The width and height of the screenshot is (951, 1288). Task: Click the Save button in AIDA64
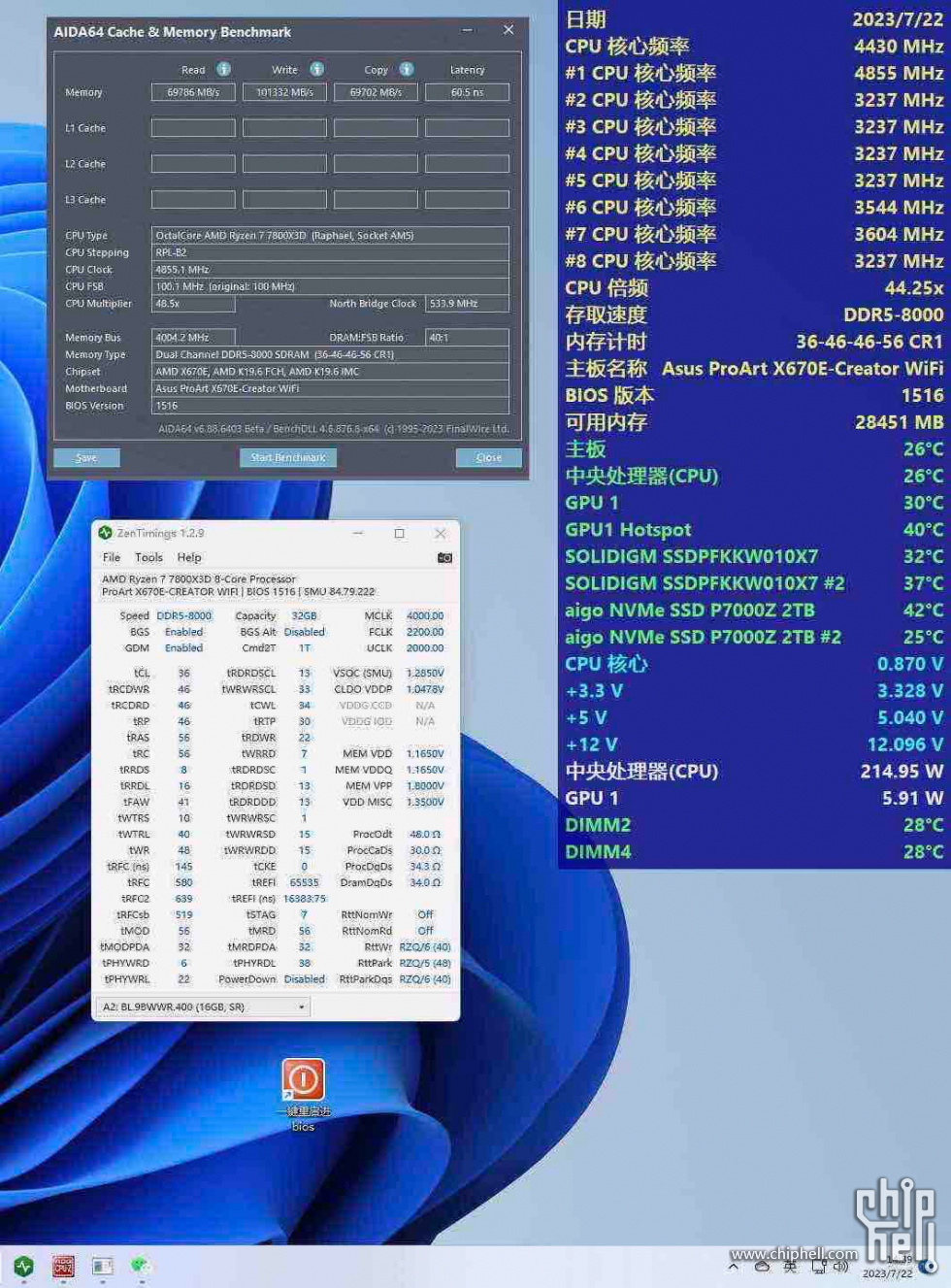tap(86, 457)
